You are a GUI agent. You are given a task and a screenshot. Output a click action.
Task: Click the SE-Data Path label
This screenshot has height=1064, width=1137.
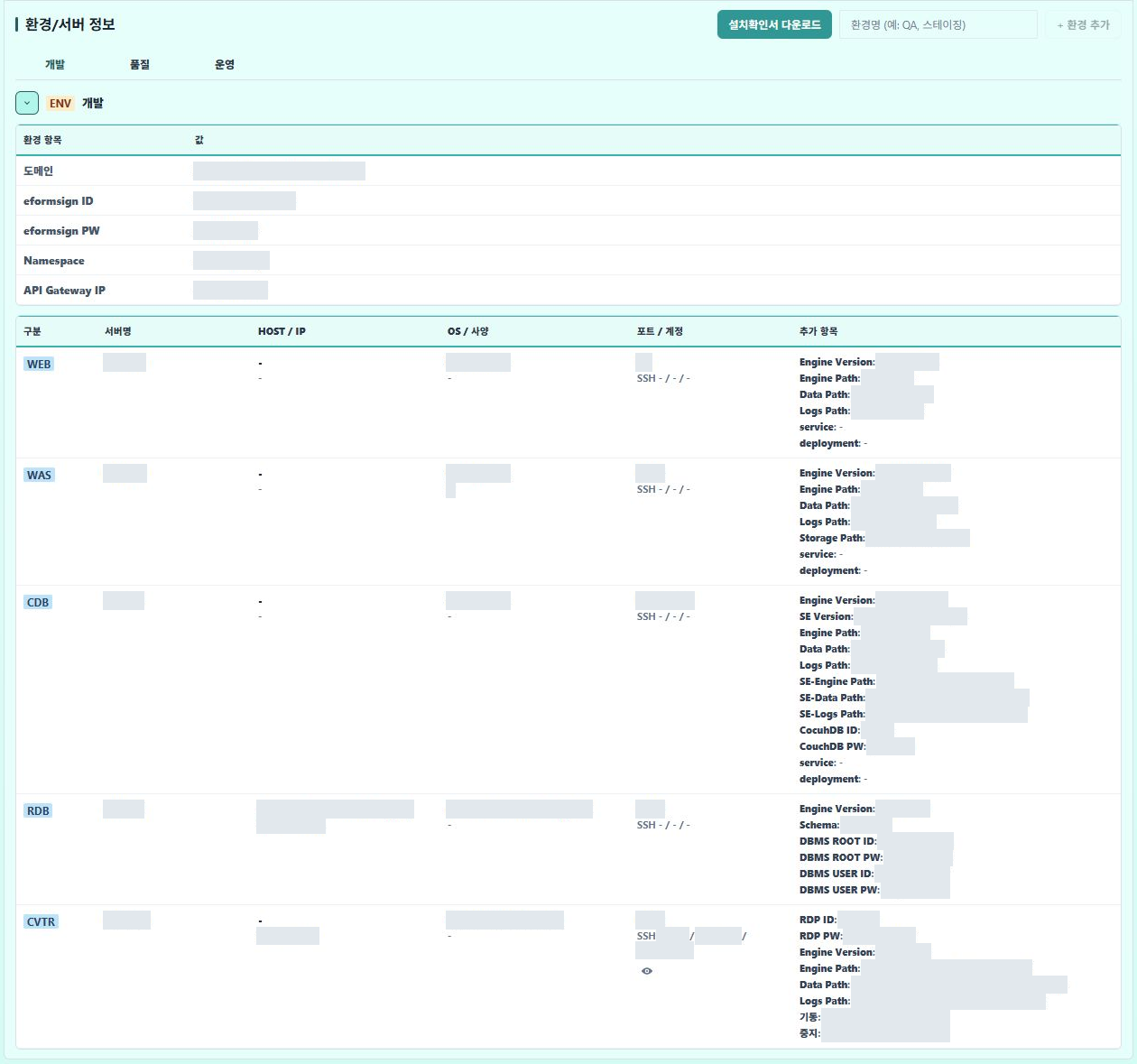[832, 698]
